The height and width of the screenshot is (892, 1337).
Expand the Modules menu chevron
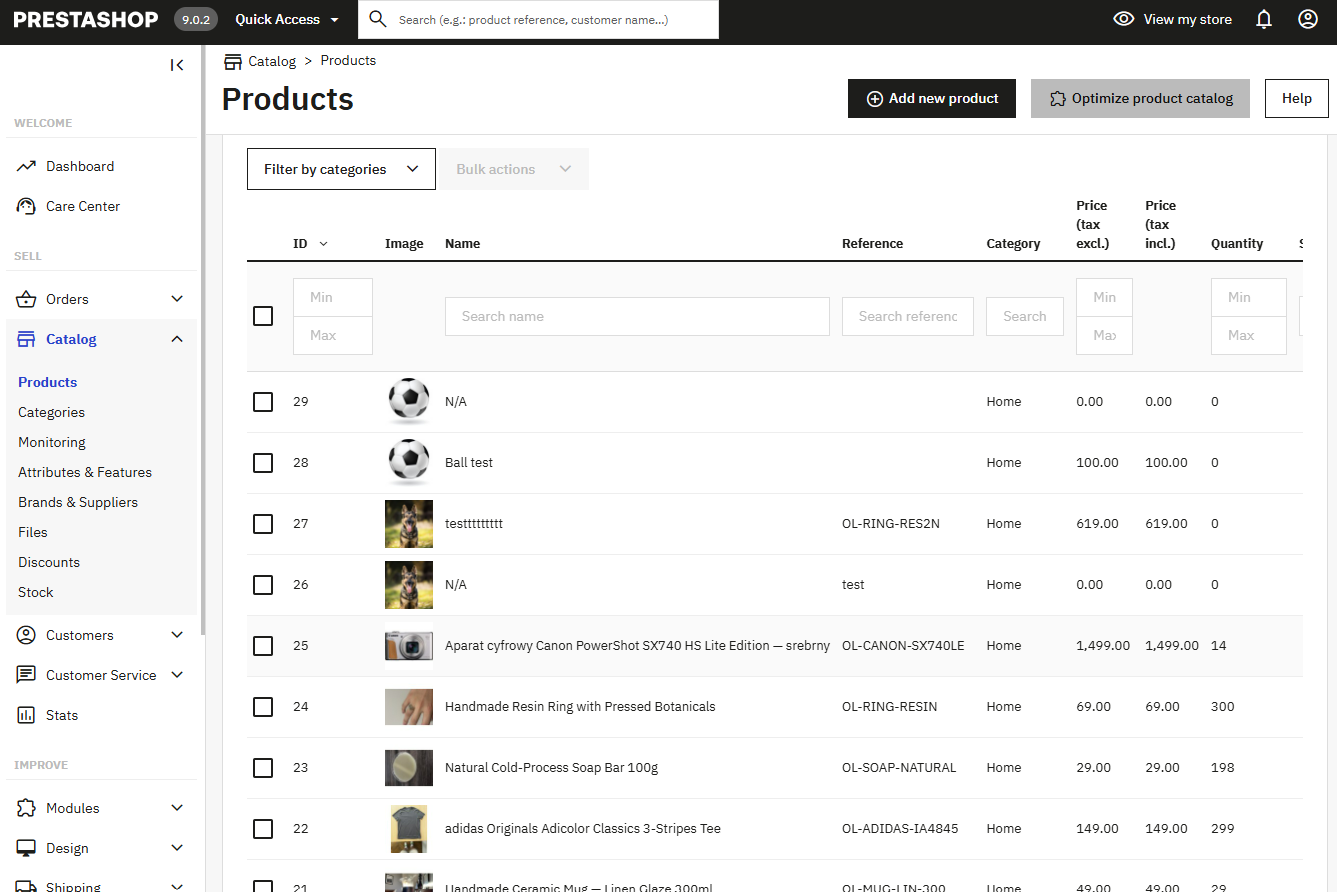(x=177, y=808)
